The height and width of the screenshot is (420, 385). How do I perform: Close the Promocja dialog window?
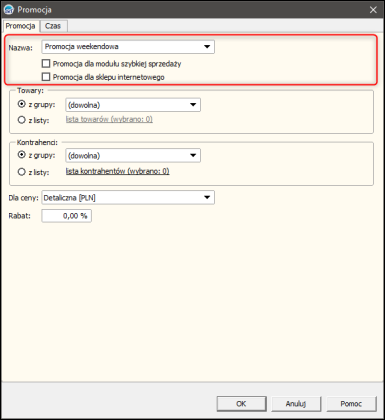pyautogui.click(x=373, y=10)
